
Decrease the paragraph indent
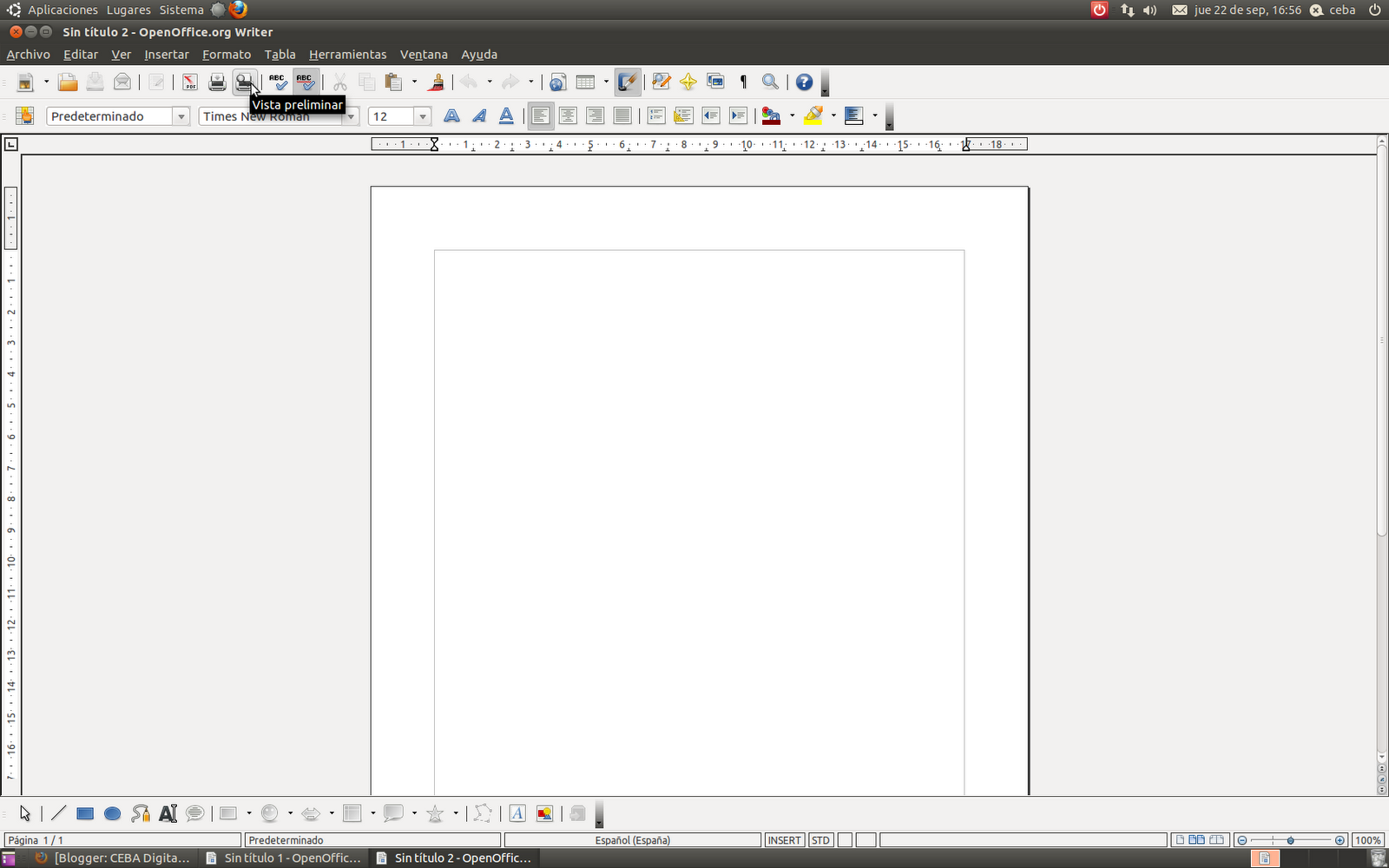click(711, 116)
